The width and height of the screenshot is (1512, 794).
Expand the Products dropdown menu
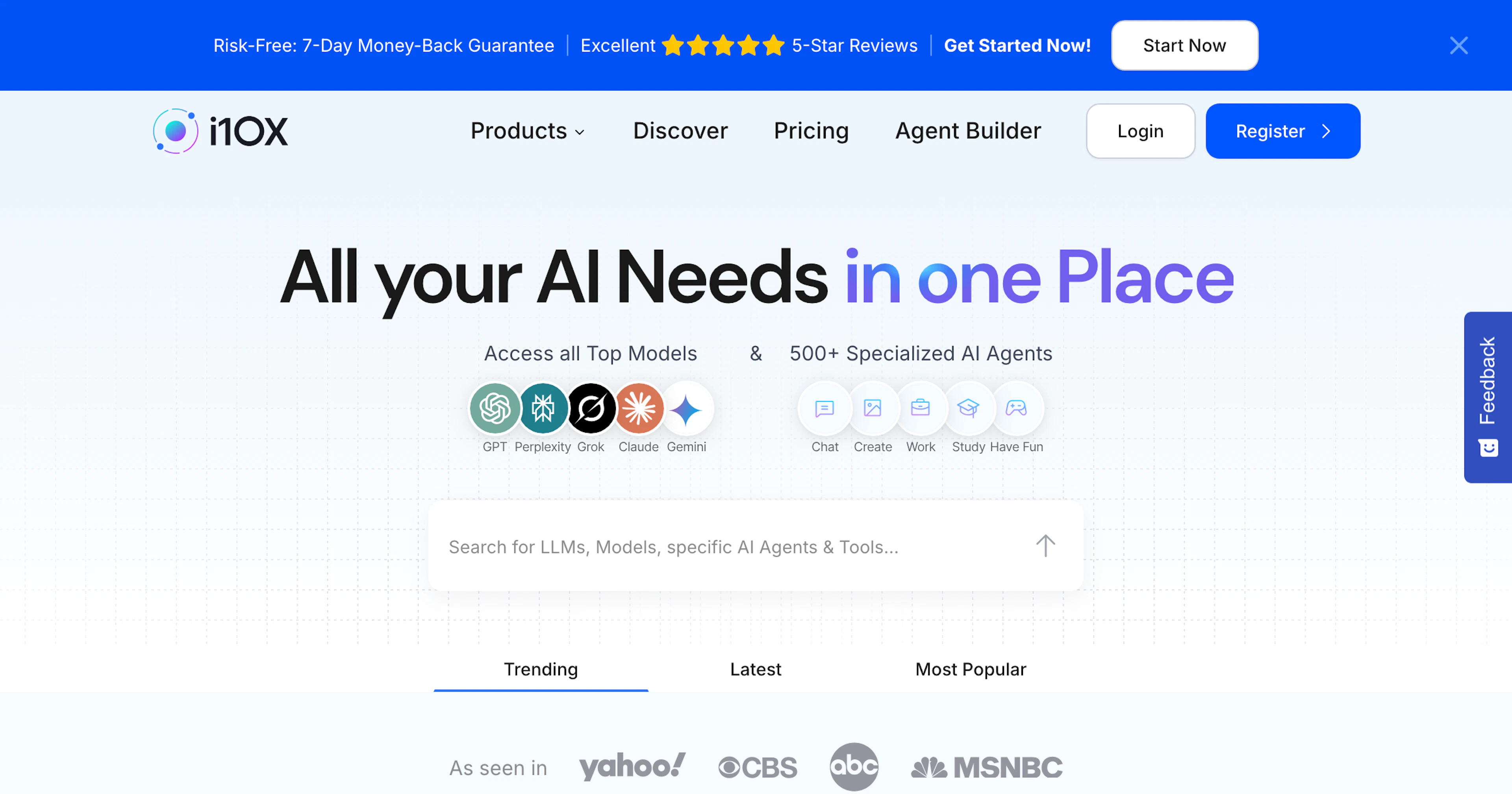coord(528,130)
